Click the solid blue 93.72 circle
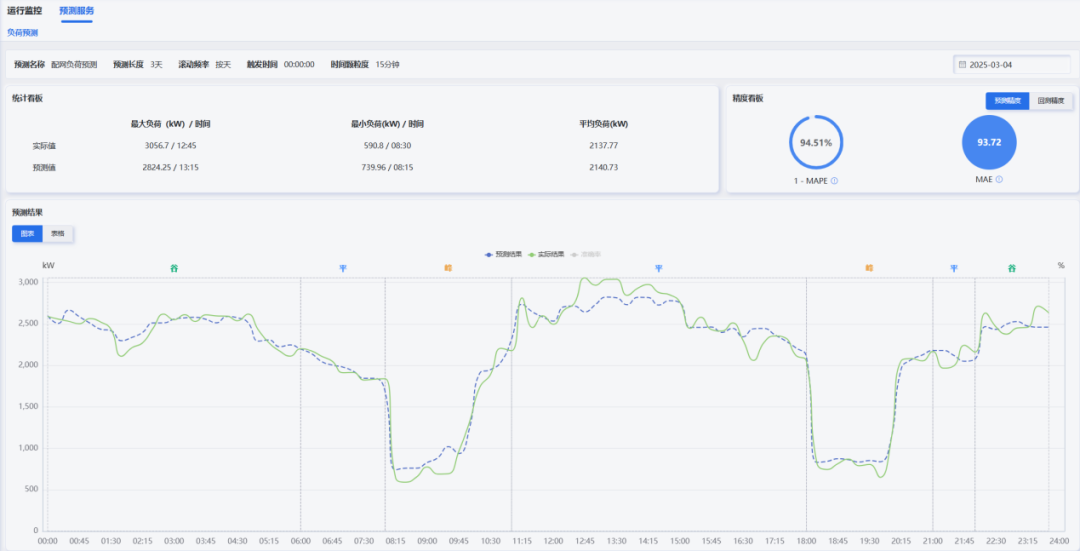The image size is (1080, 551). click(989, 143)
